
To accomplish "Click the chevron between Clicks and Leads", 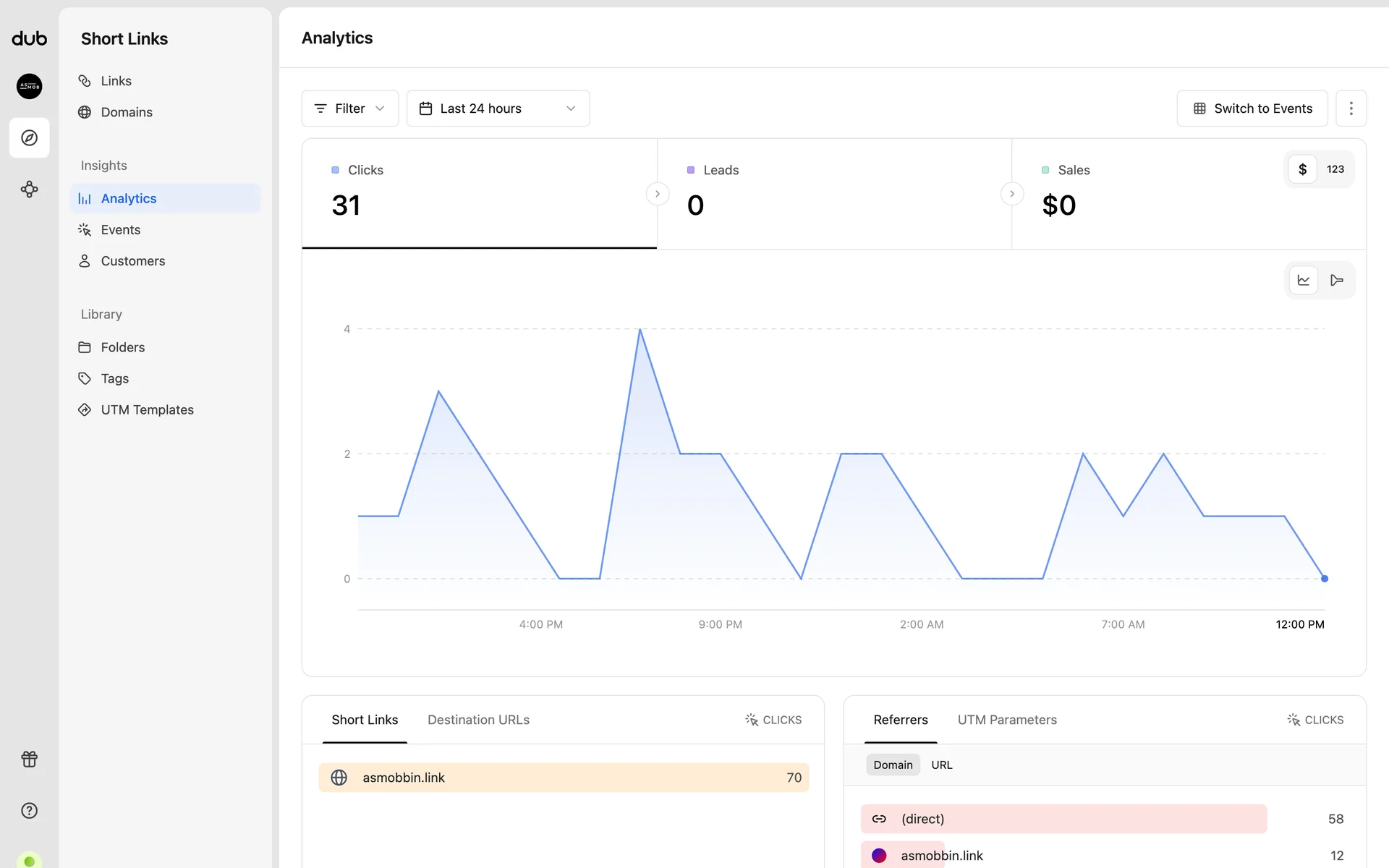I will [x=657, y=194].
